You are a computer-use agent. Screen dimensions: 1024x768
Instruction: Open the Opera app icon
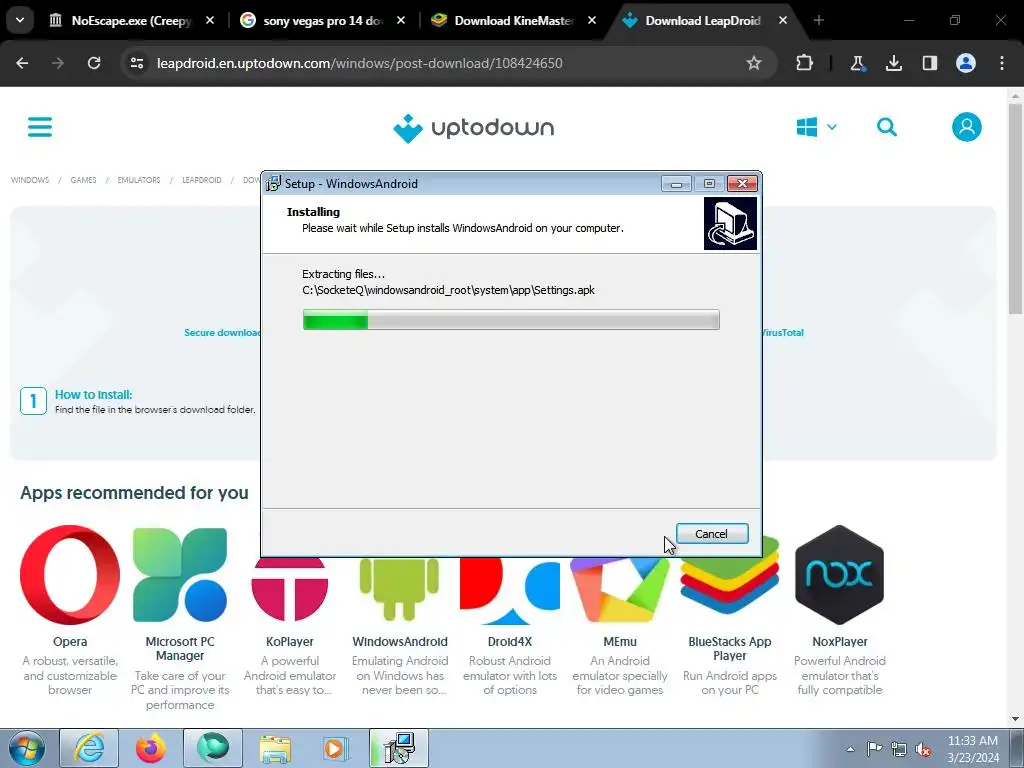point(70,575)
